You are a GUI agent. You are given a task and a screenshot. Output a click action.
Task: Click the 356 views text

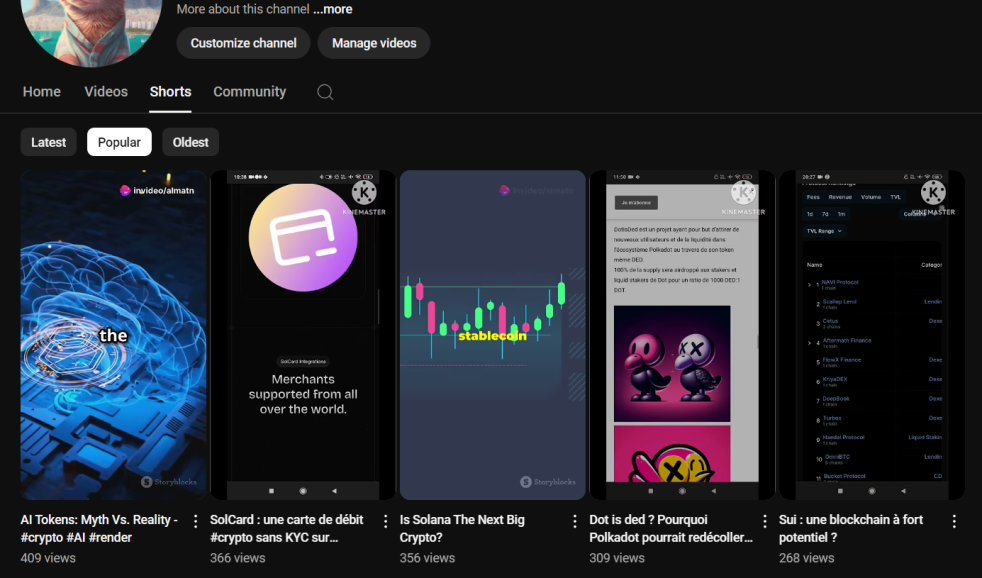(428, 558)
